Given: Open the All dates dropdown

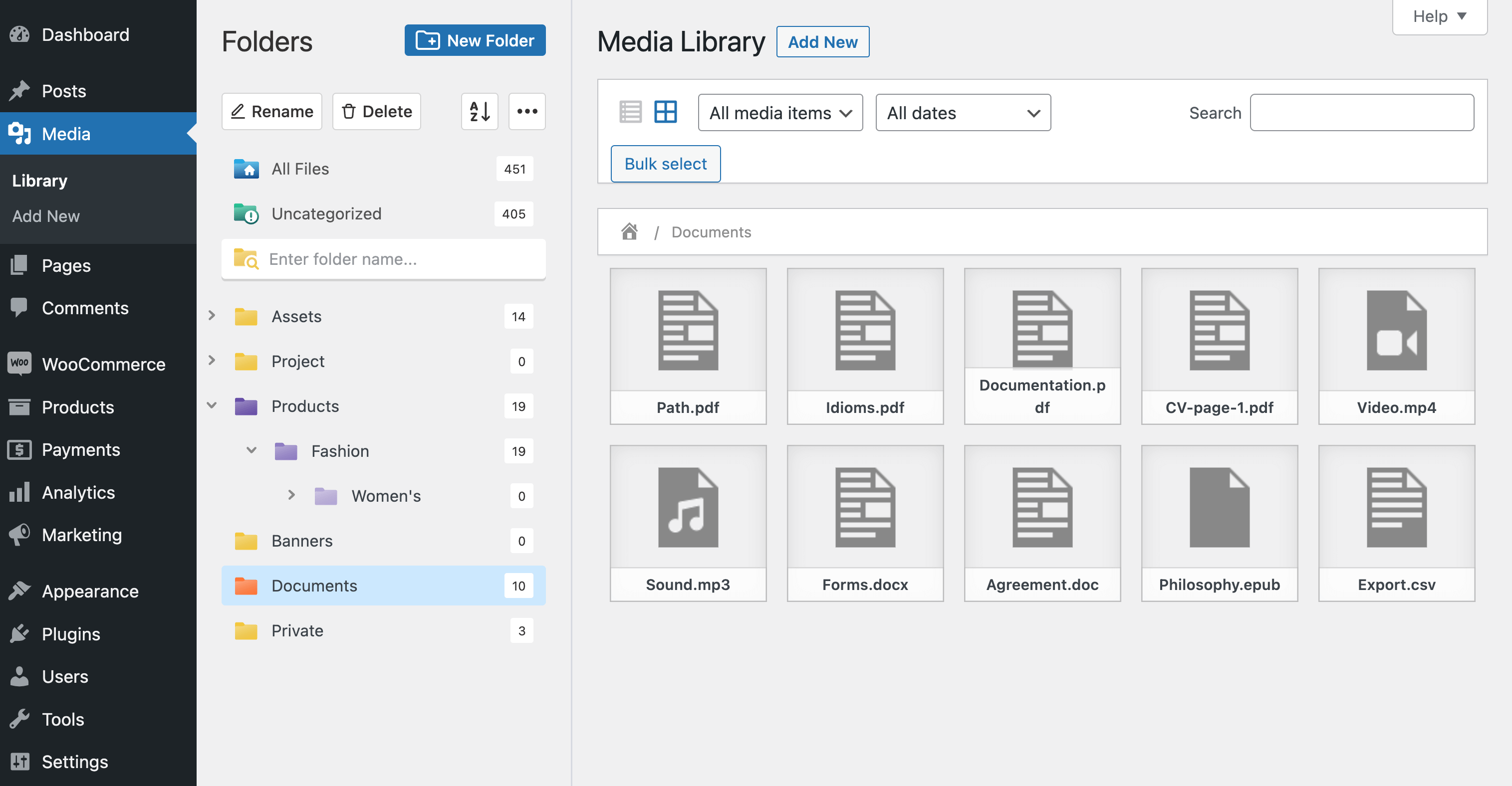Looking at the screenshot, I should coord(963,113).
